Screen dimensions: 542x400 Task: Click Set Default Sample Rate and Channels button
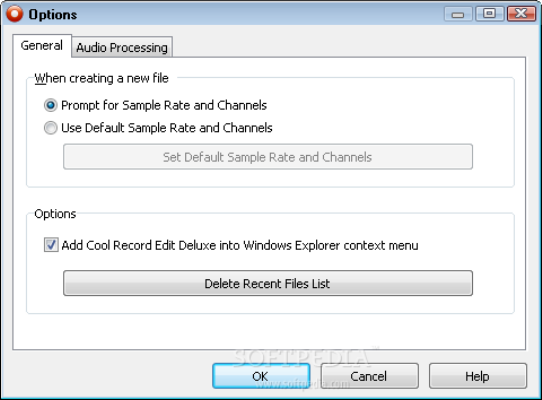coord(268,157)
